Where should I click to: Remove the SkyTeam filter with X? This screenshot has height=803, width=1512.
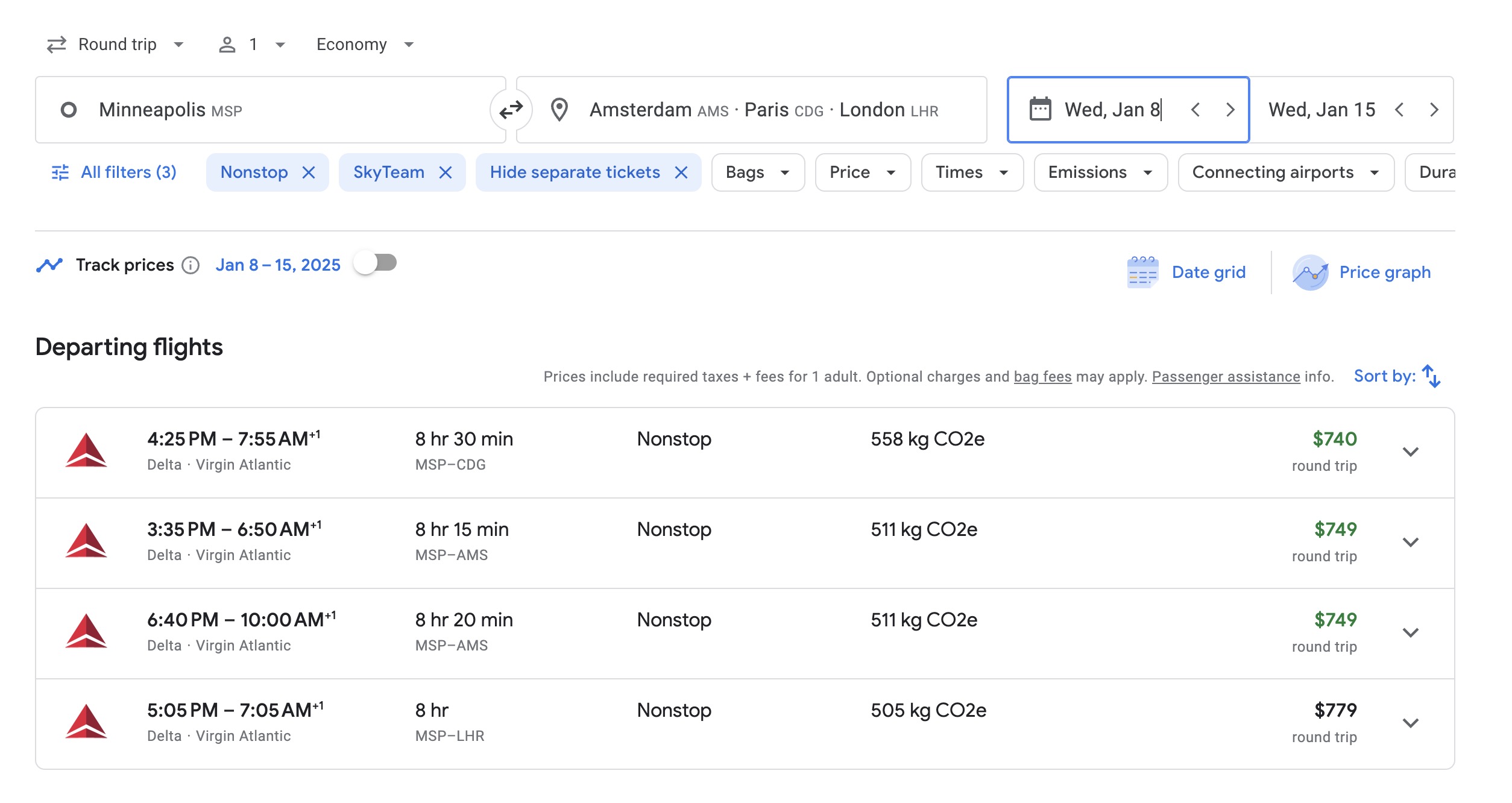[446, 172]
